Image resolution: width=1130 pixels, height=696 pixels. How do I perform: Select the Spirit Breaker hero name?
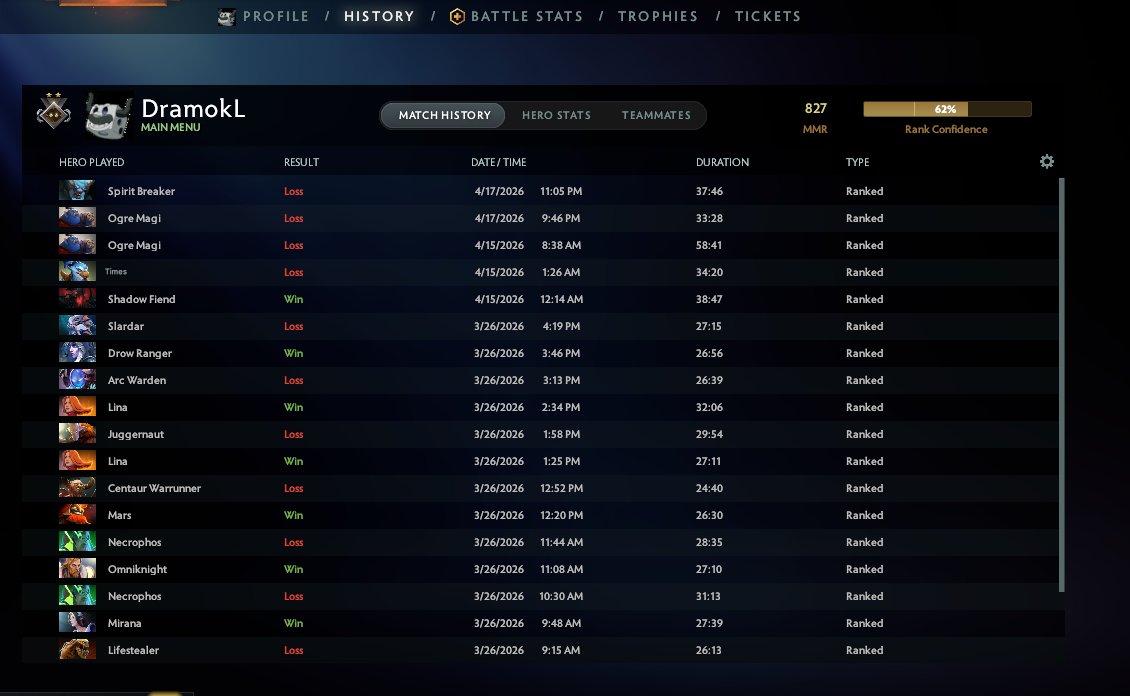click(141, 191)
